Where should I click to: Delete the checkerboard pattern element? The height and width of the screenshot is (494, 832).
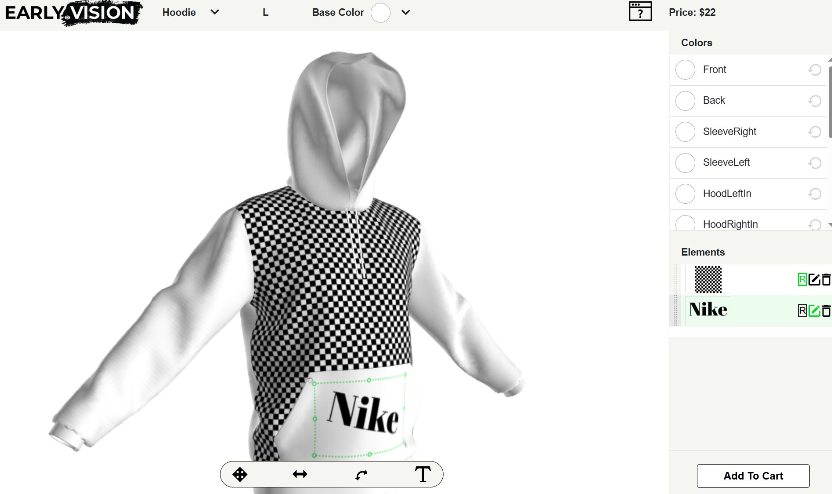pyautogui.click(x=826, y=280)
